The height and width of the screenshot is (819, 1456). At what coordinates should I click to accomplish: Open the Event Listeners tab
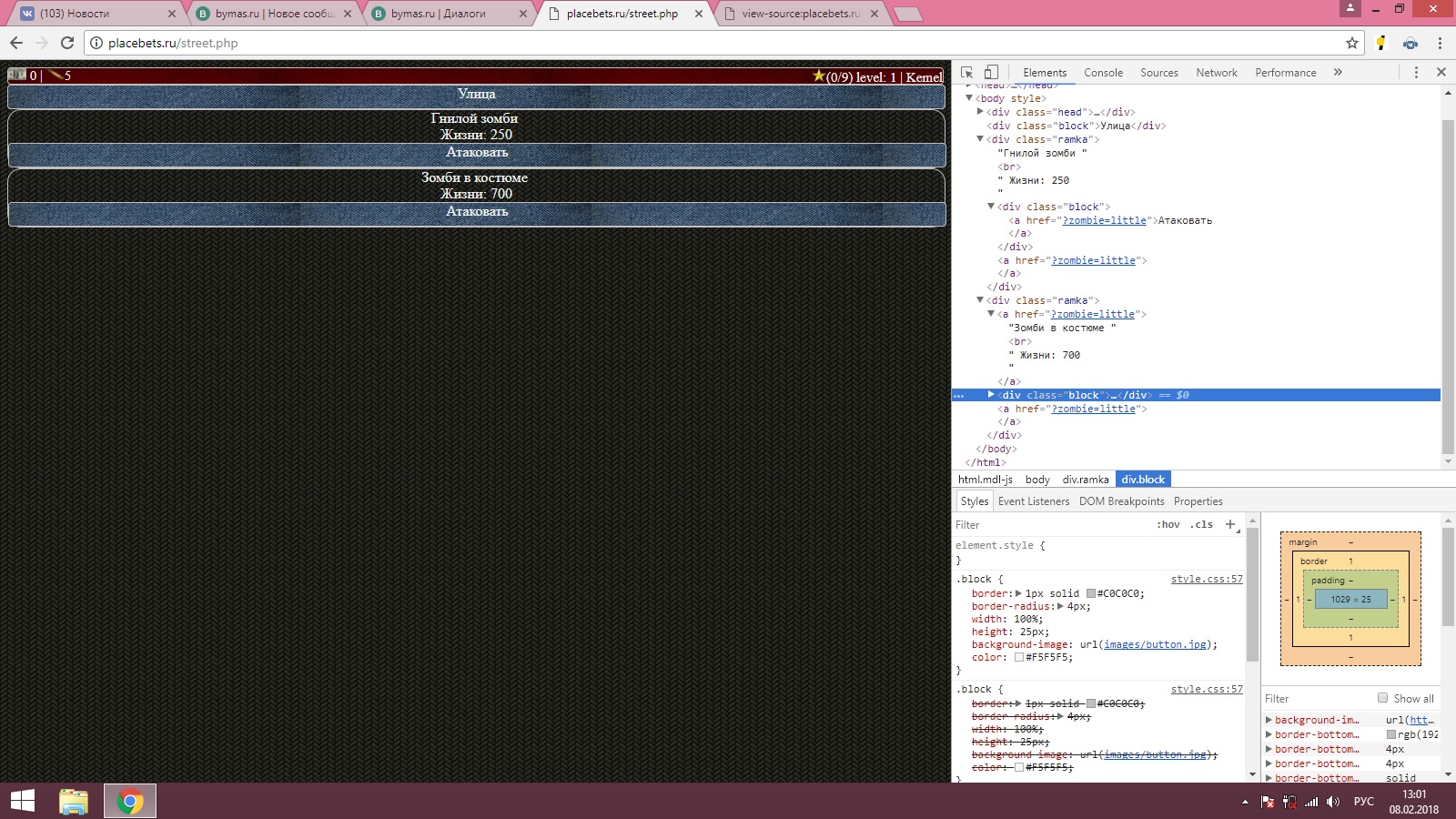tap(1034, 501)
